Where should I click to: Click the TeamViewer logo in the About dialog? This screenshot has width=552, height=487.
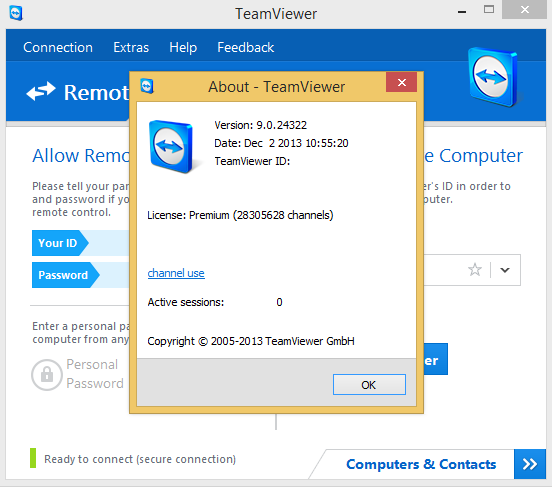171,146
